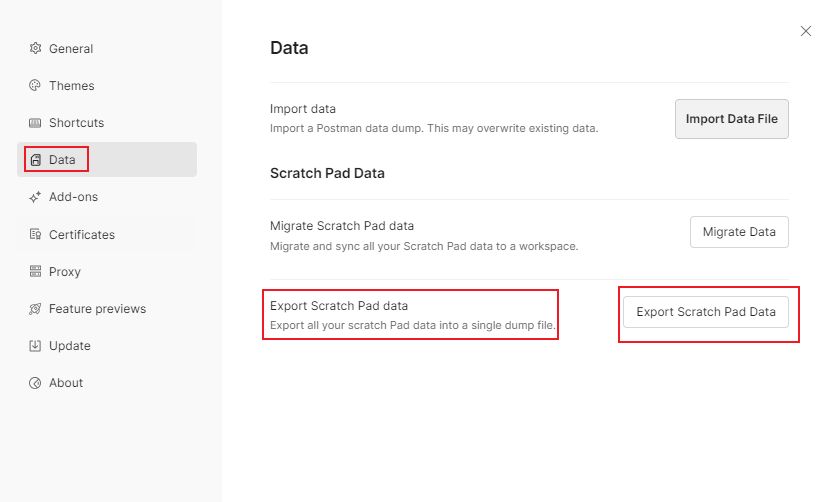The width and height of the screenshot is (828, 502).
Task: Select the Certificates settings section
Action: [x=82, y=235]
